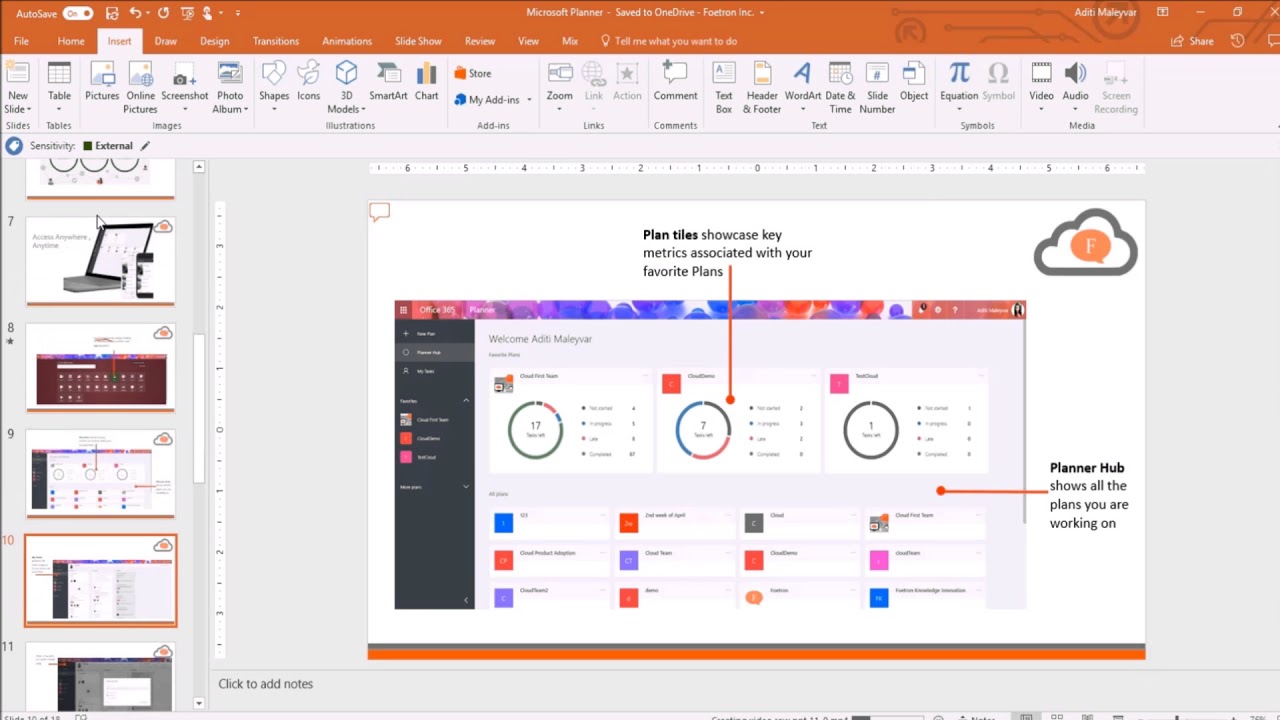The image size is (1280, 720).
Task: Switch to the Home tab
Action: click(x=71, y=41)
